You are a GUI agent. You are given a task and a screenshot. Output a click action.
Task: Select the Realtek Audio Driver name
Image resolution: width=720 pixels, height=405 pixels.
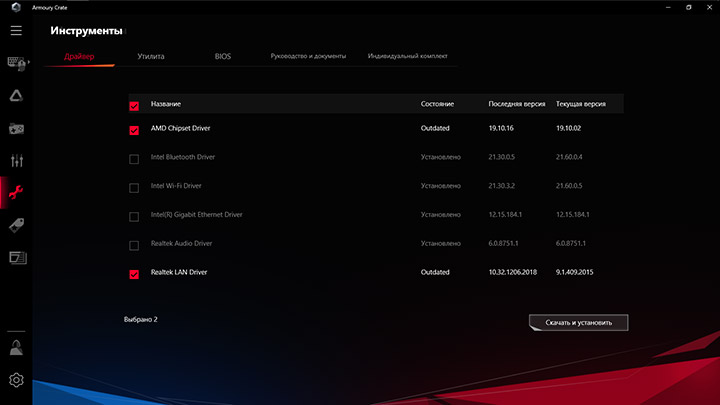(181, 243)
